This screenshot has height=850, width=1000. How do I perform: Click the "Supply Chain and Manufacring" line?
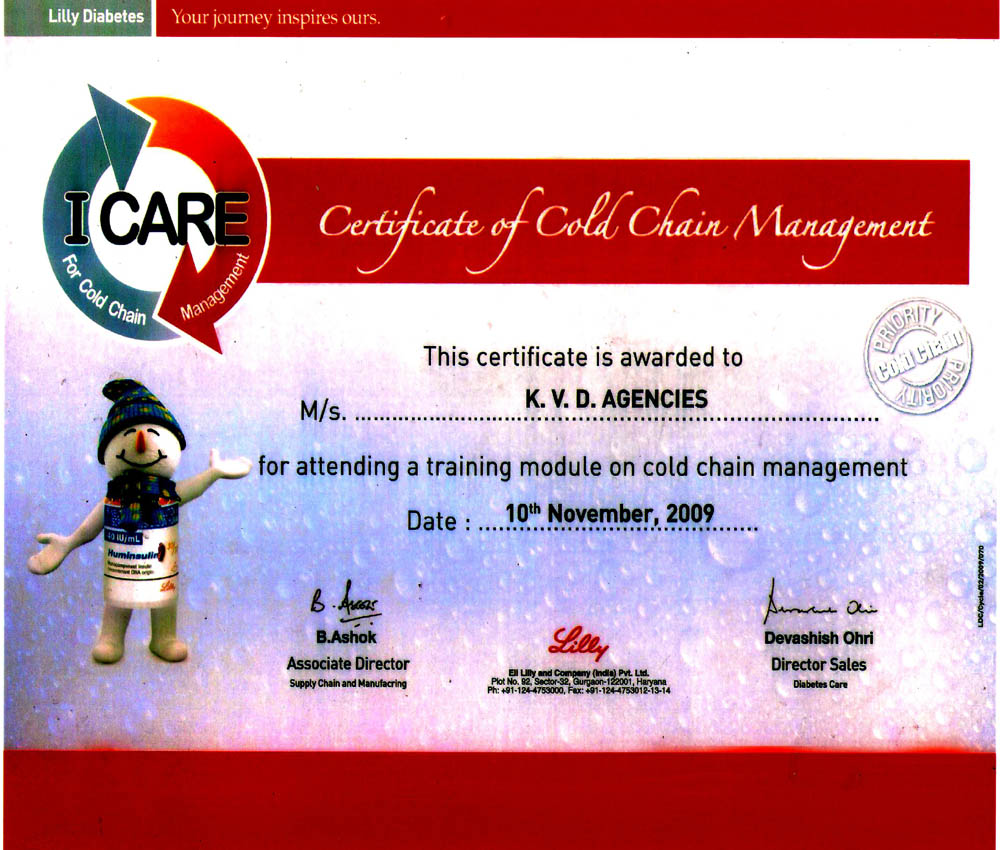348,684
